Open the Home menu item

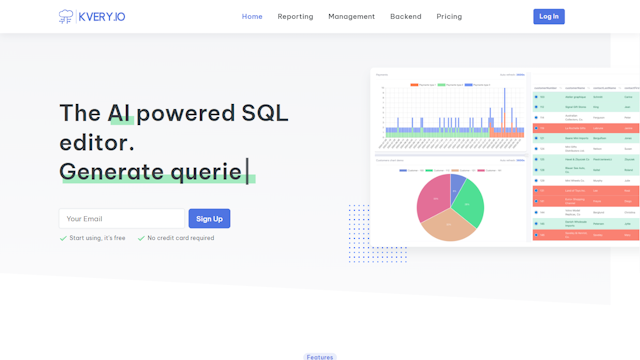[252, 17]
